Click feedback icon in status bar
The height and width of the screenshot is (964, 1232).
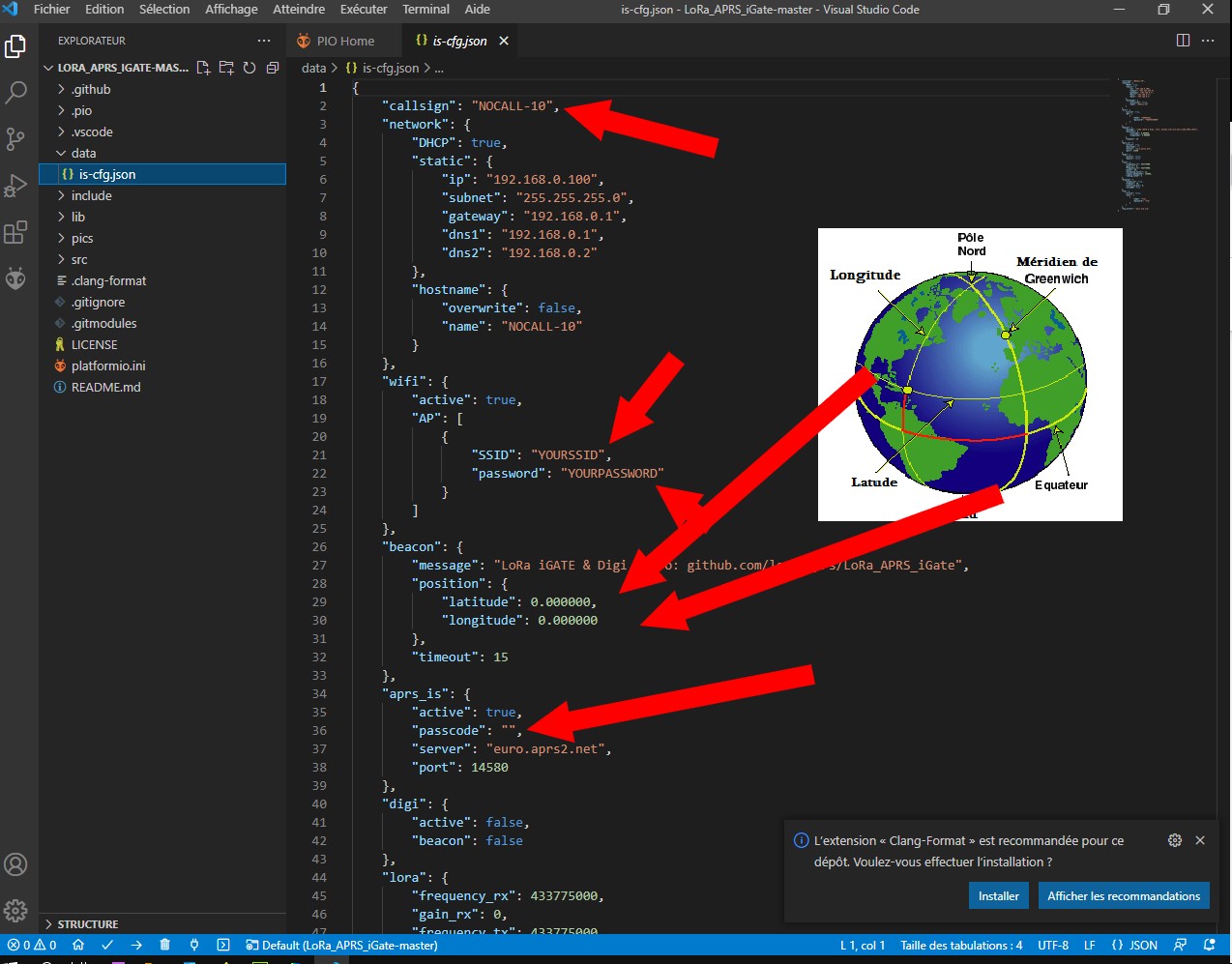pos(1180,945)
